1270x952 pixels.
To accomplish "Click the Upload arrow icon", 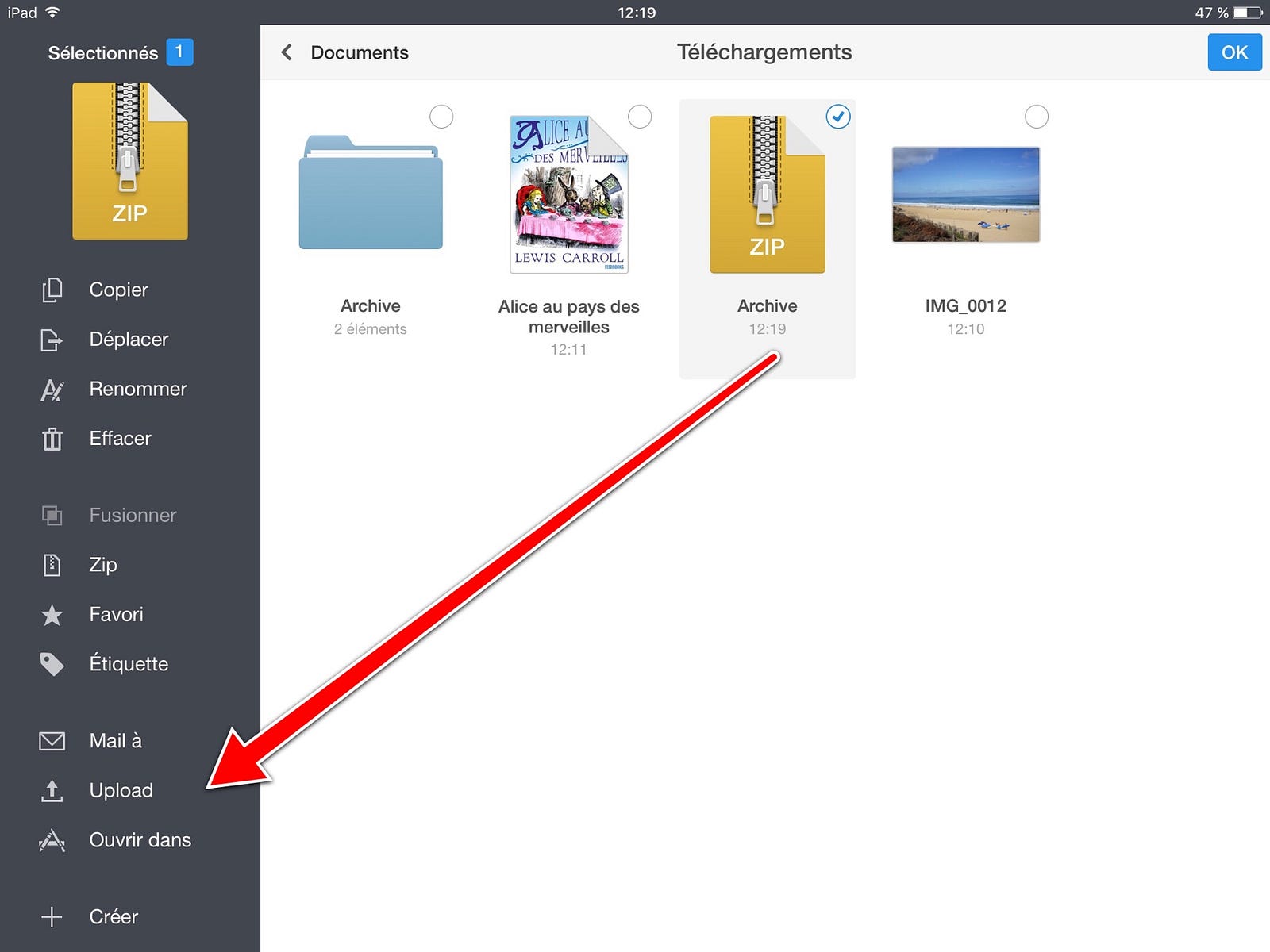I will point(52,790).
